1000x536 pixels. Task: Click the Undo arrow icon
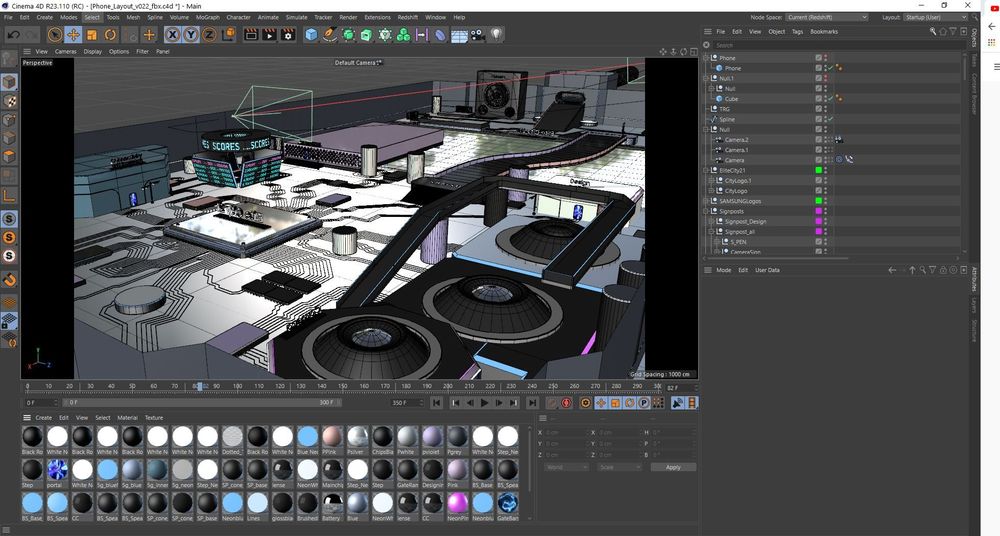tap(13, 35)
